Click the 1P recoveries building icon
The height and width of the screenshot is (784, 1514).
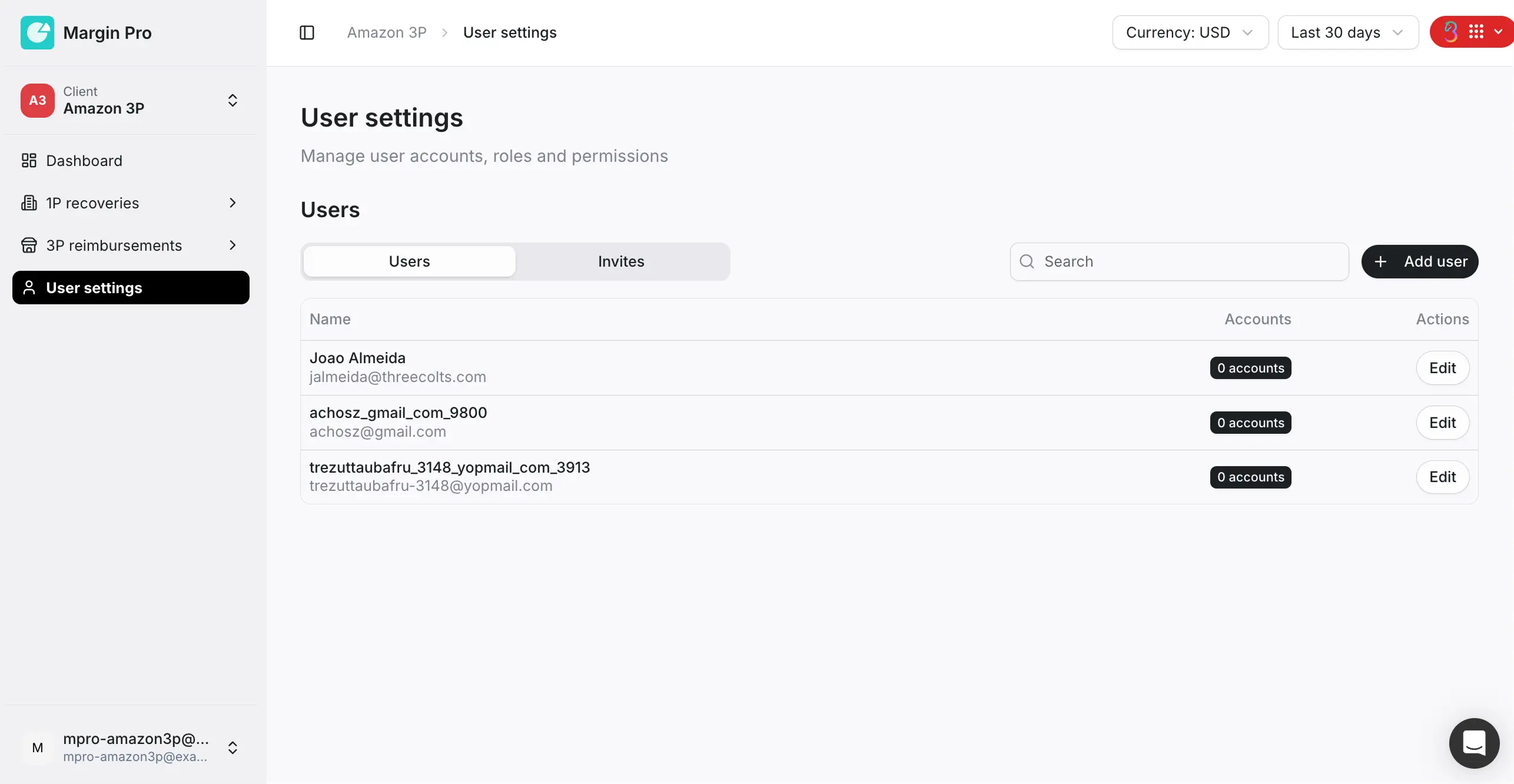(x=29, y=203)
